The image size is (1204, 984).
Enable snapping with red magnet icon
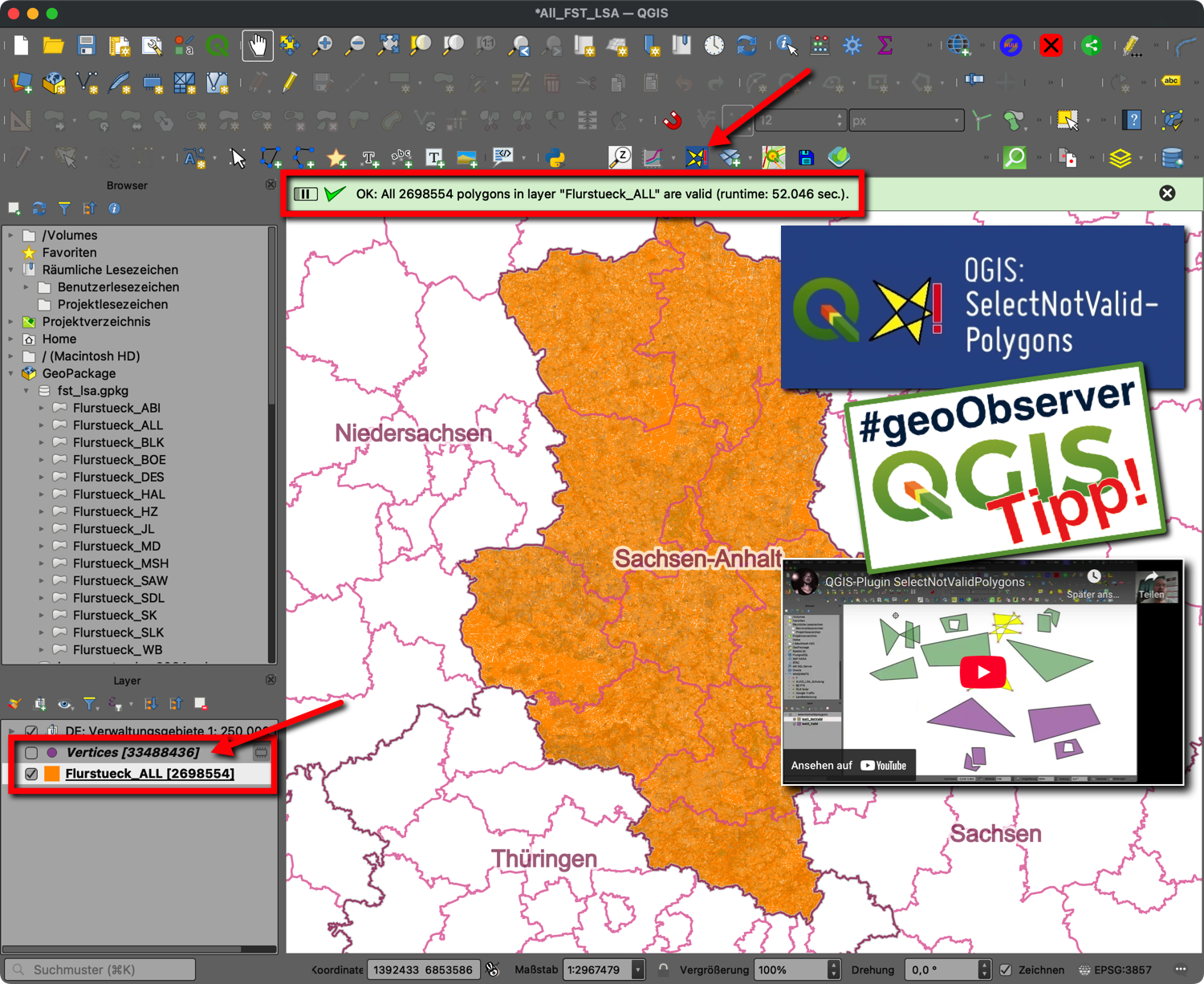(673, 120)
